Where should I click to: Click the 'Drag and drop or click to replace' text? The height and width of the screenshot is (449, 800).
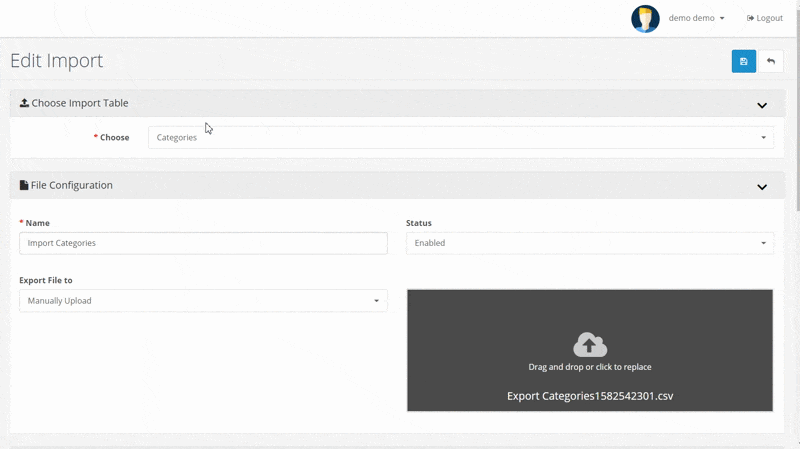(590, 367)
